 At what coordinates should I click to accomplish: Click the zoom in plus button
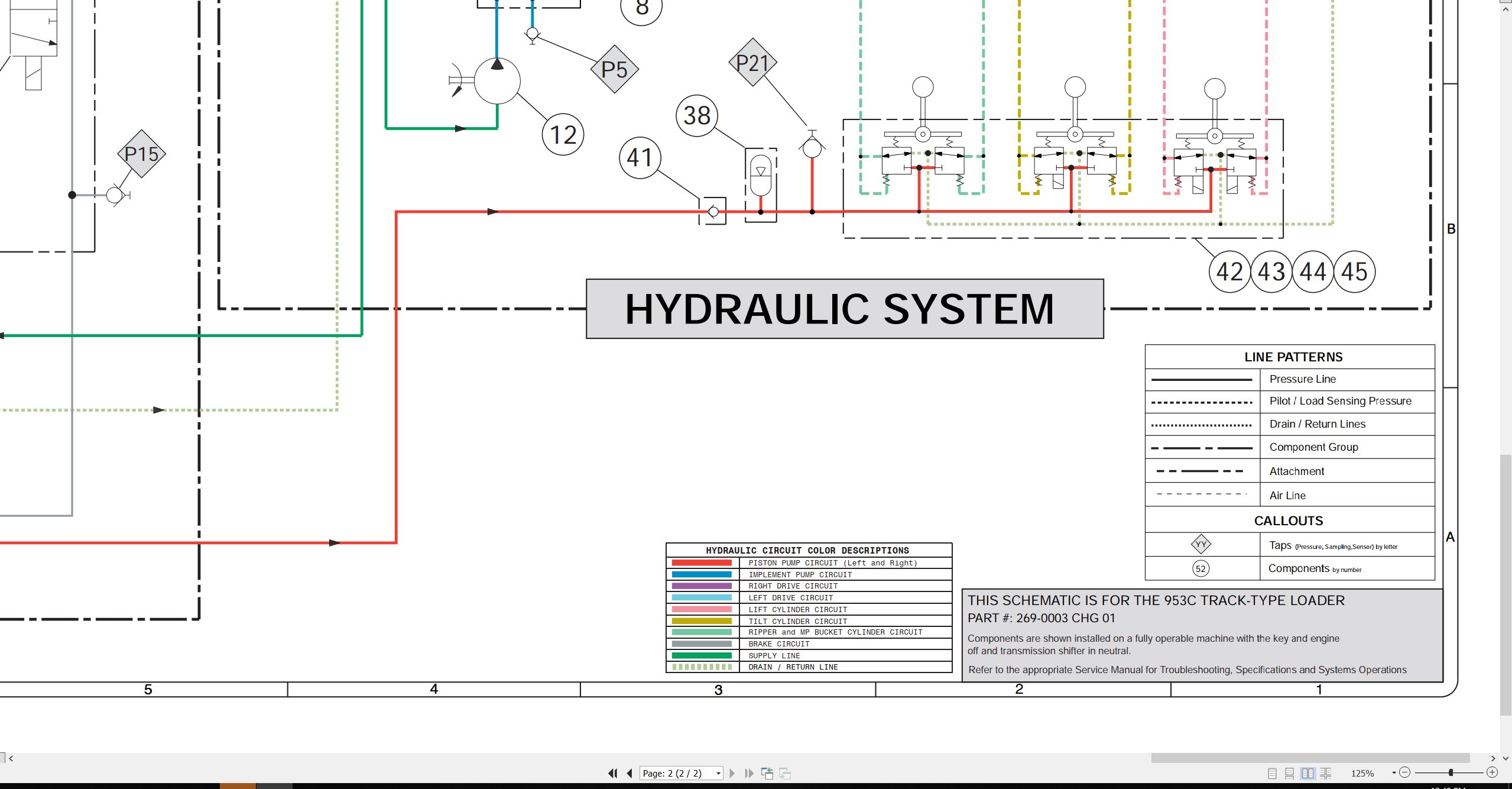pos(1492,772)
